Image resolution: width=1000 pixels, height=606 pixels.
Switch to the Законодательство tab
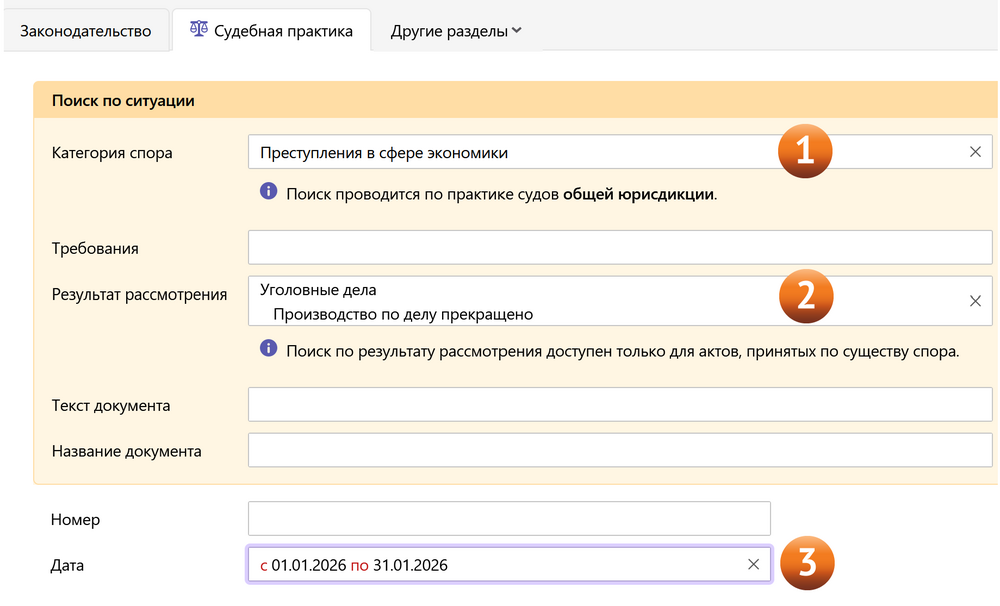(85, 31)
